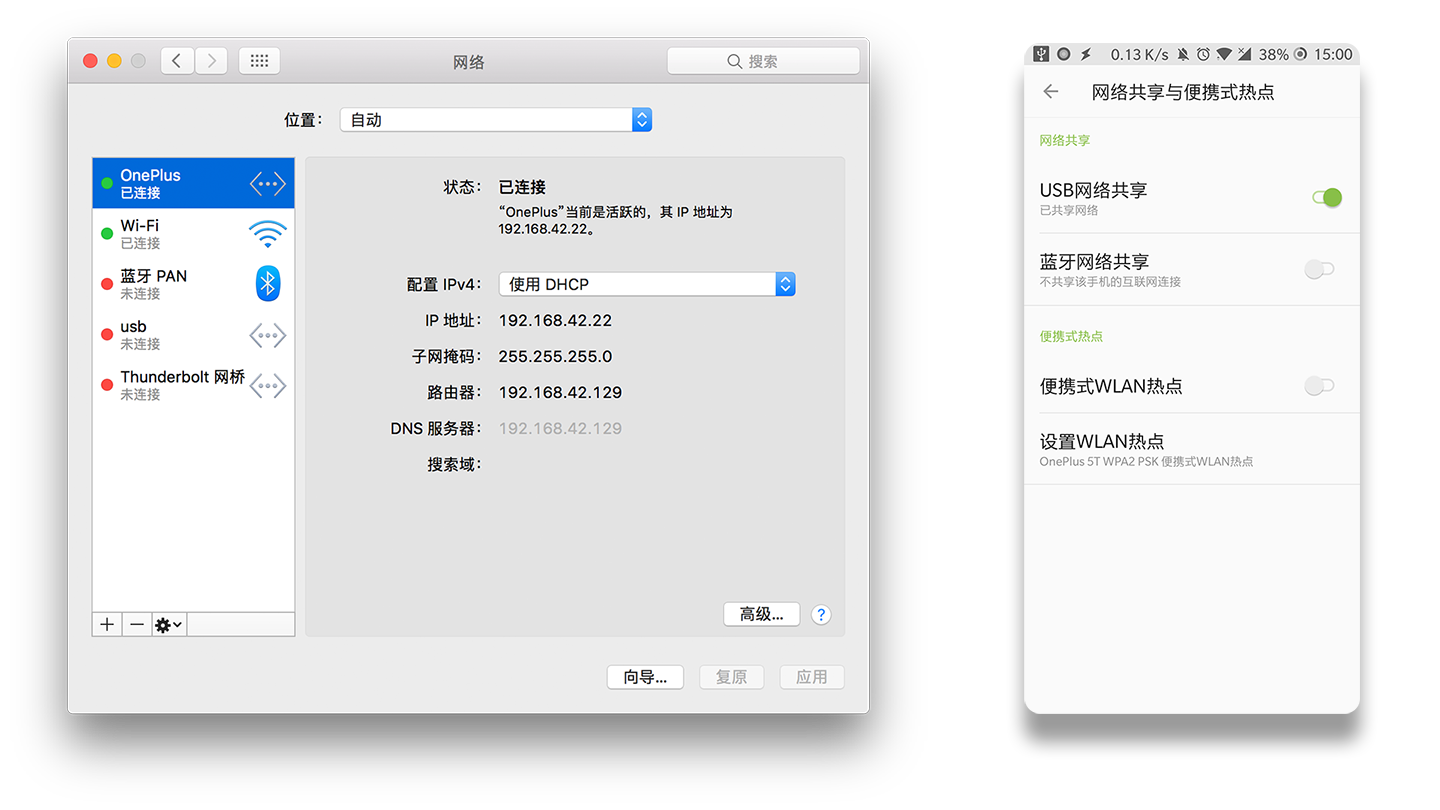Remove selected service with minus button
The width and height of the screenshot is (1440, 810).
[137, 625]
